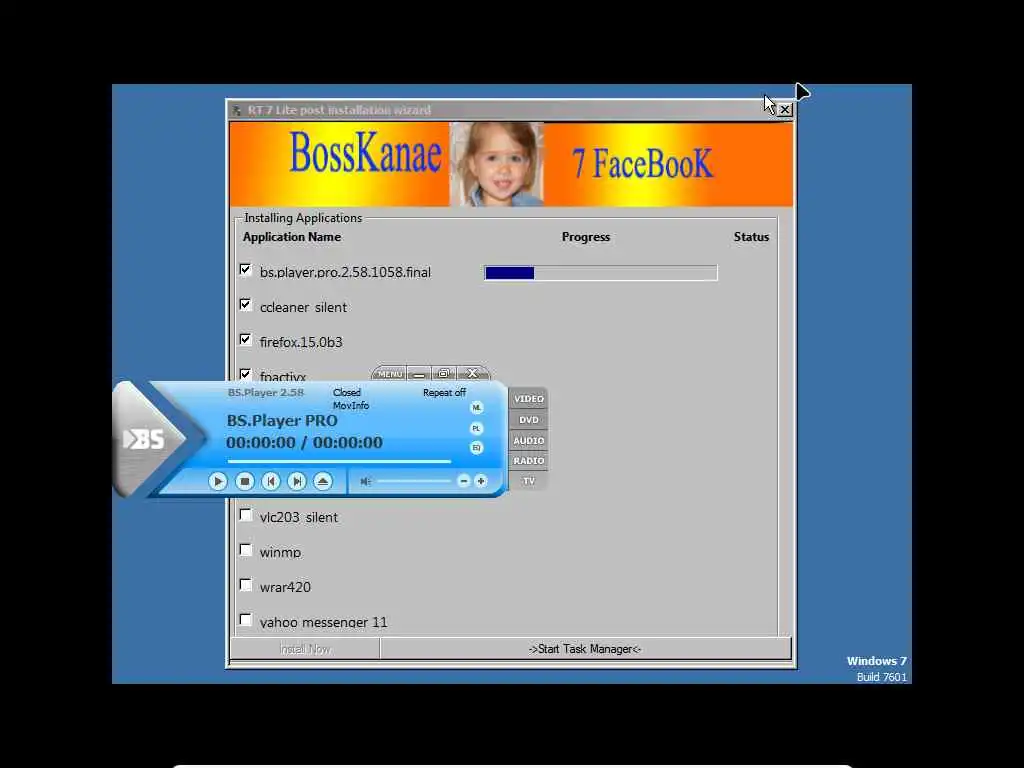The height and width of the screenshot is (768, 1024).
Task: Check the vlc203 silent checkbox
Action: coord(246,515)
